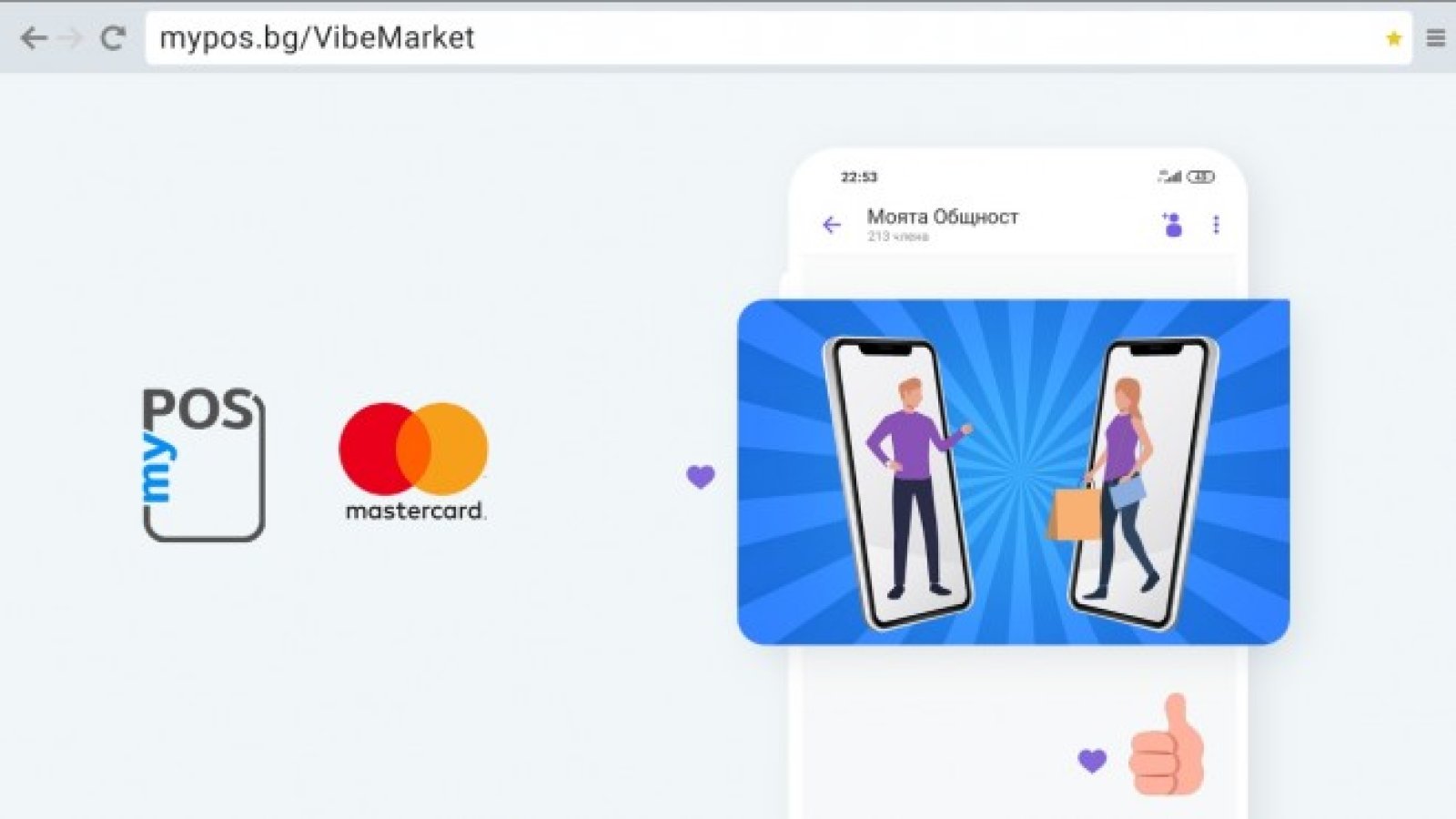1456x819 pixels.
Task: Open the blue shopping phones banner image
Action: click(1013, 471)
